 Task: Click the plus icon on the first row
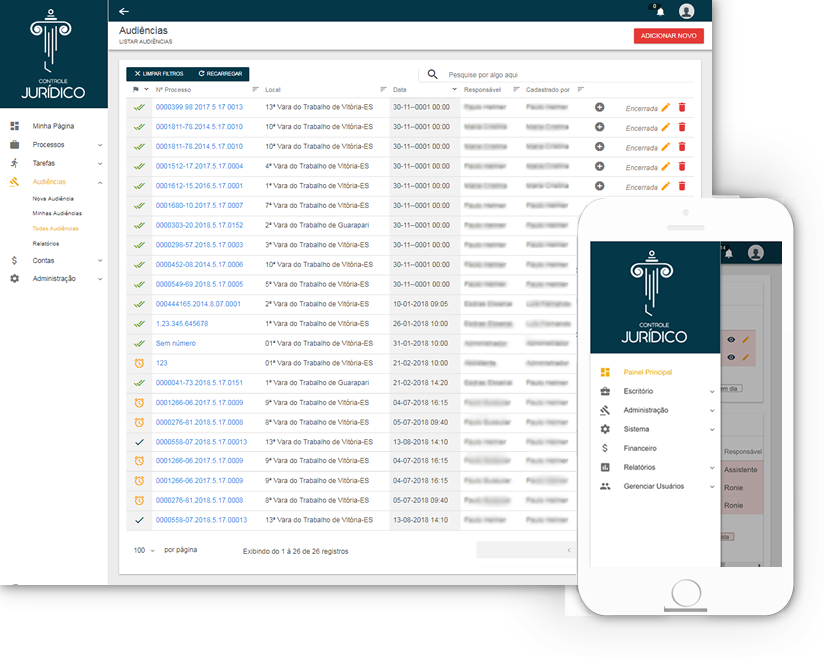(x=600, y=107)
